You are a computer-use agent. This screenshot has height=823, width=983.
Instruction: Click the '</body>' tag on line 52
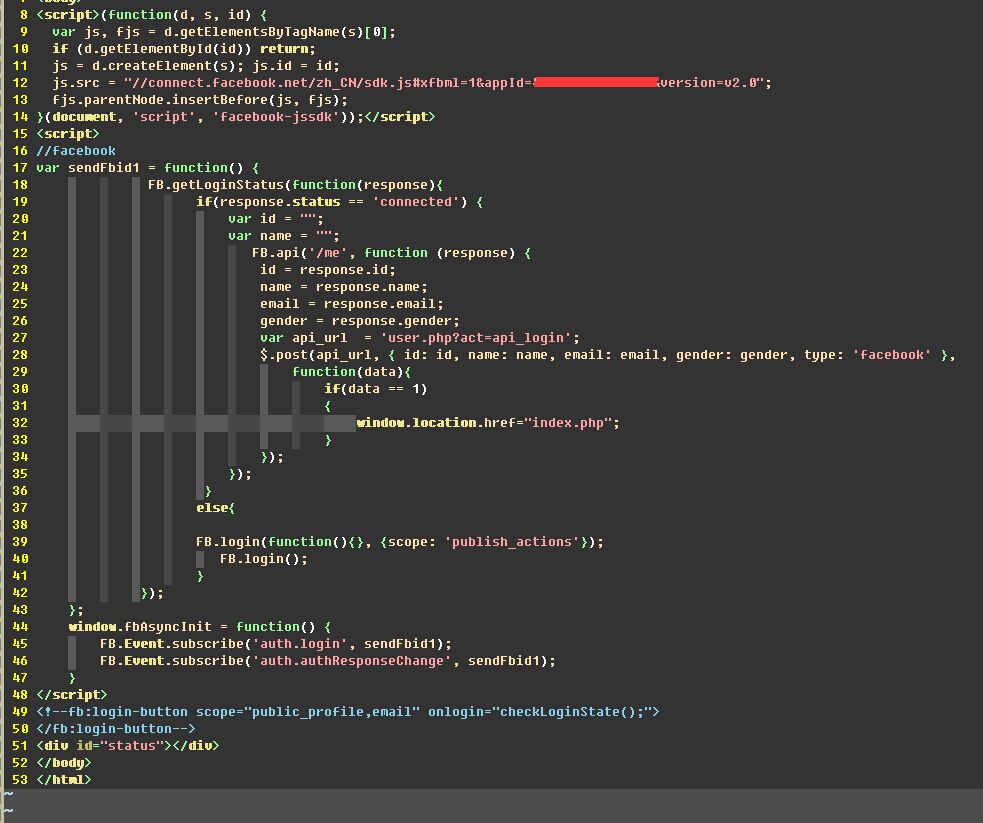pyautogui.click(x=64, y=762)
